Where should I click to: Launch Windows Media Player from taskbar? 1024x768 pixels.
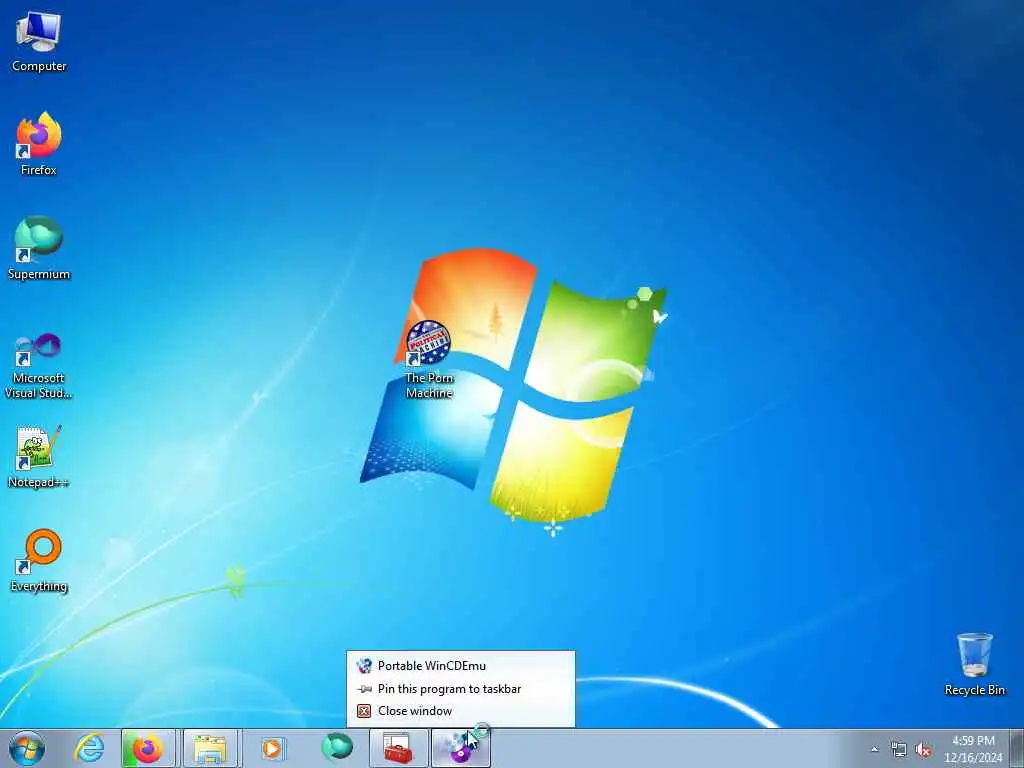click(272, 748)
